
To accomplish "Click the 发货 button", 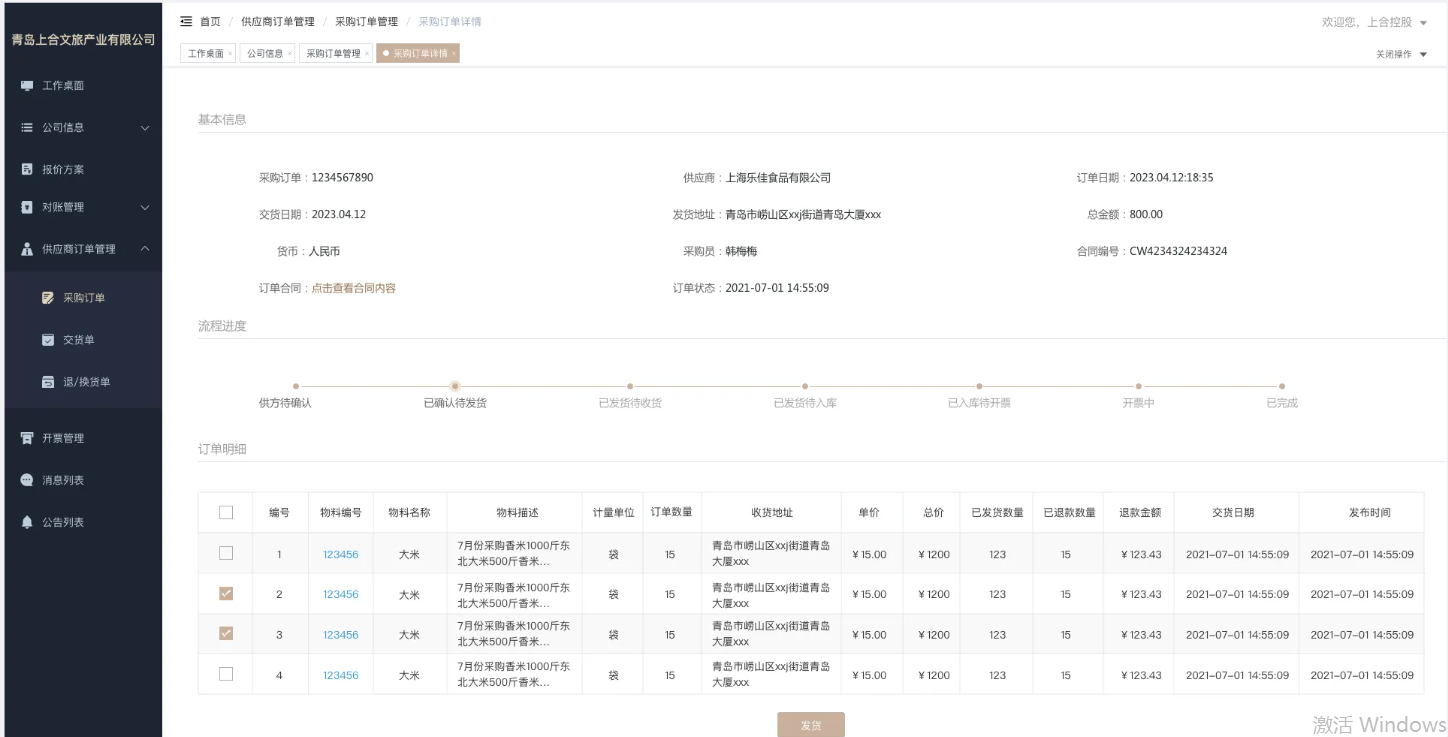I will coord(811,725).
